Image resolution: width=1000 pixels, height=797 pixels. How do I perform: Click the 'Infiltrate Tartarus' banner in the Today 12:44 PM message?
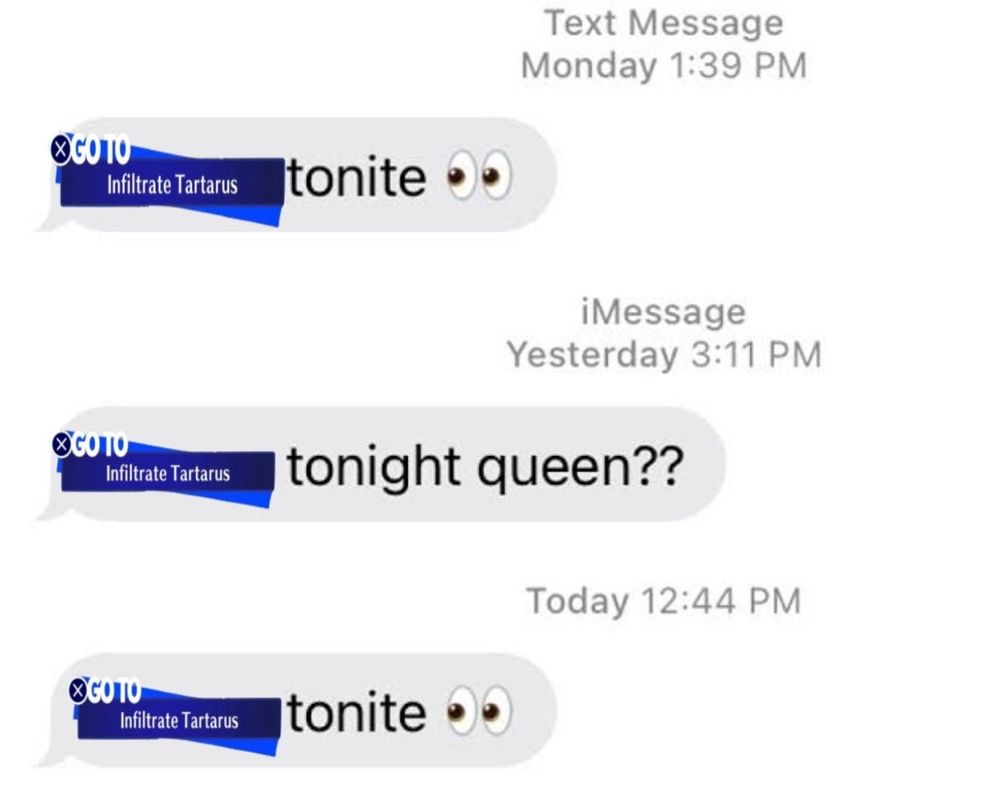tap(179, 720)
